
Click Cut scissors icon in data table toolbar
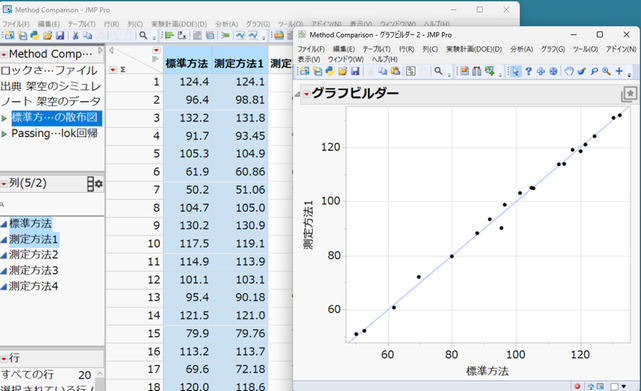point(75,36)
